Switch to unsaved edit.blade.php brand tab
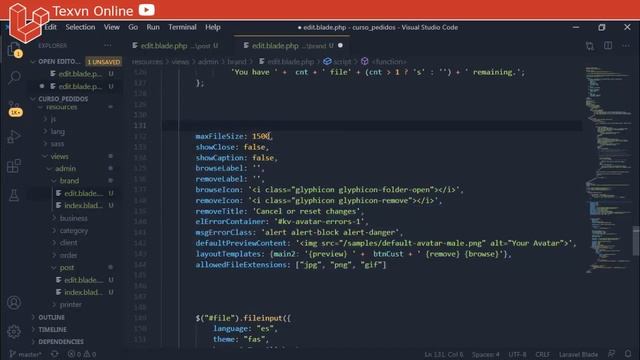Viewport: 640px width, 360px height. (x=292, y=46)
